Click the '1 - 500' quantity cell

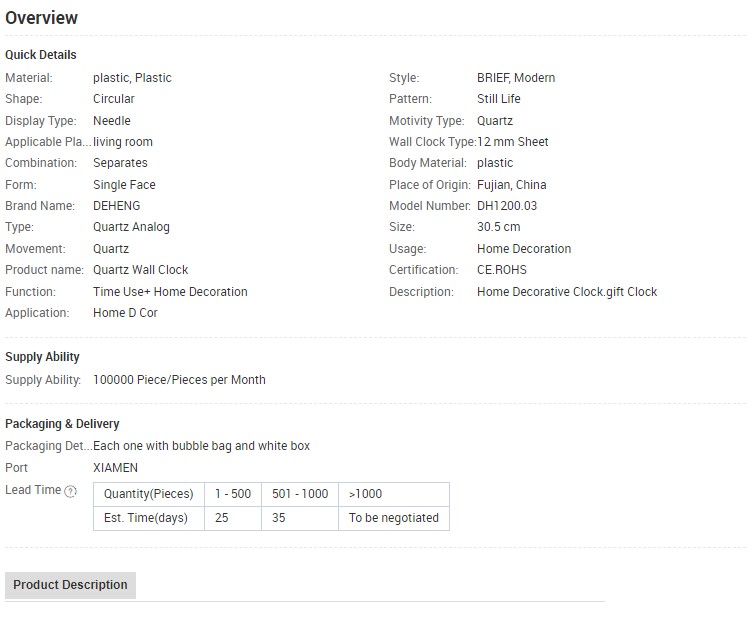[233, 494]
